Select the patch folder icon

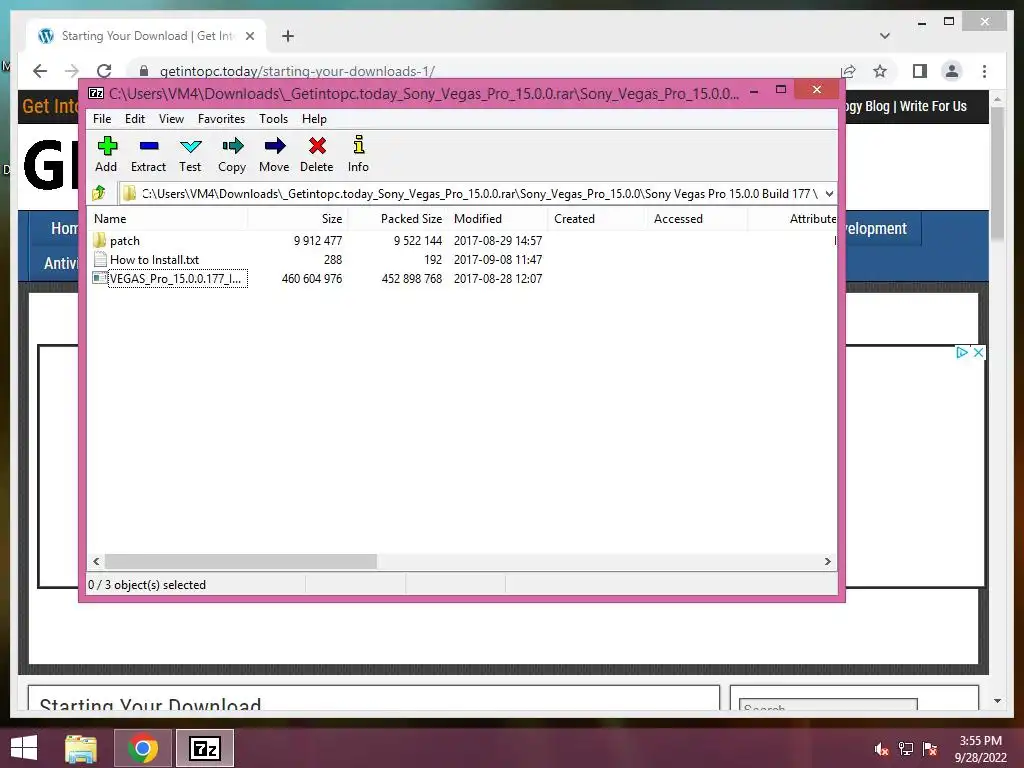point(99,240)
